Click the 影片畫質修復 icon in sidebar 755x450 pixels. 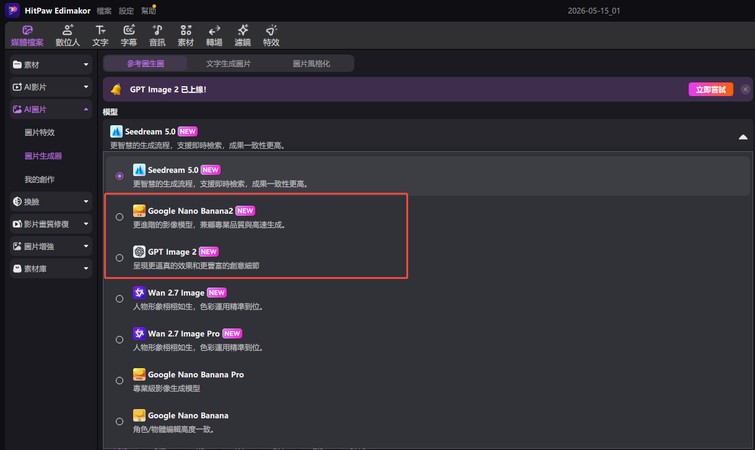coord(17,224)
